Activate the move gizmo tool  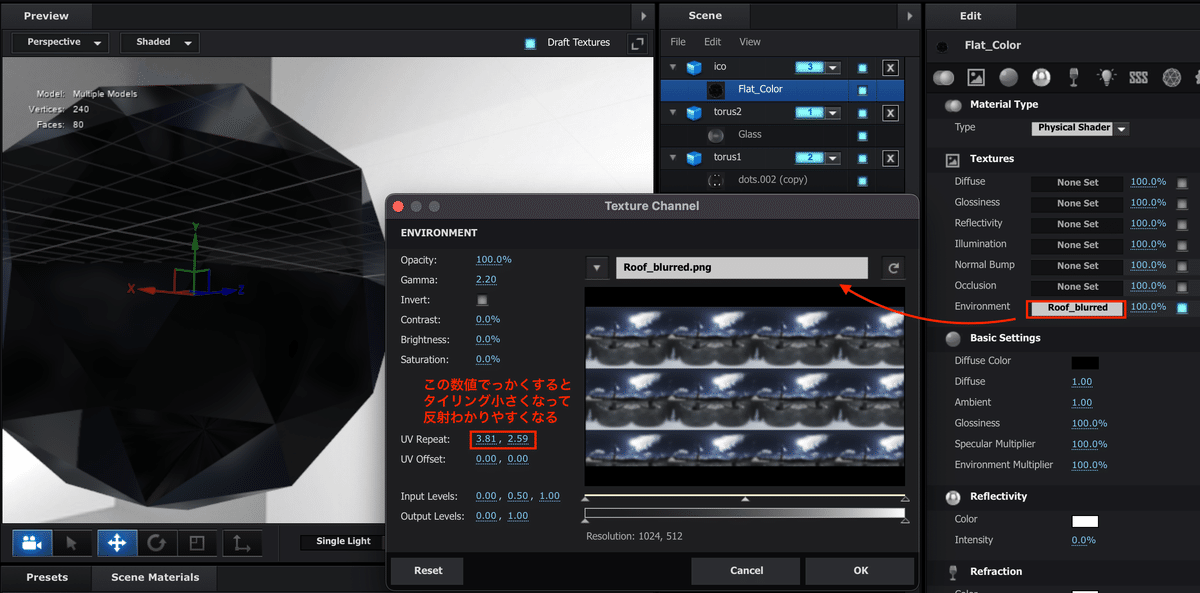(116, 542)
